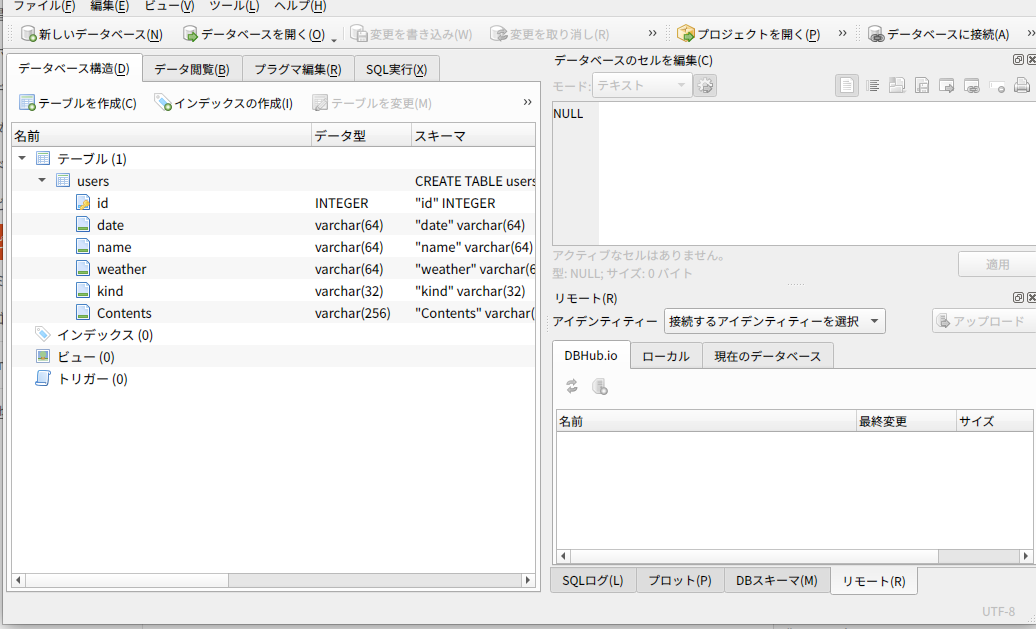Click the Open Database (データベースを開く) icon
Screen dimensions: 1036x629
pyautogui.click(x=190, y=34)
